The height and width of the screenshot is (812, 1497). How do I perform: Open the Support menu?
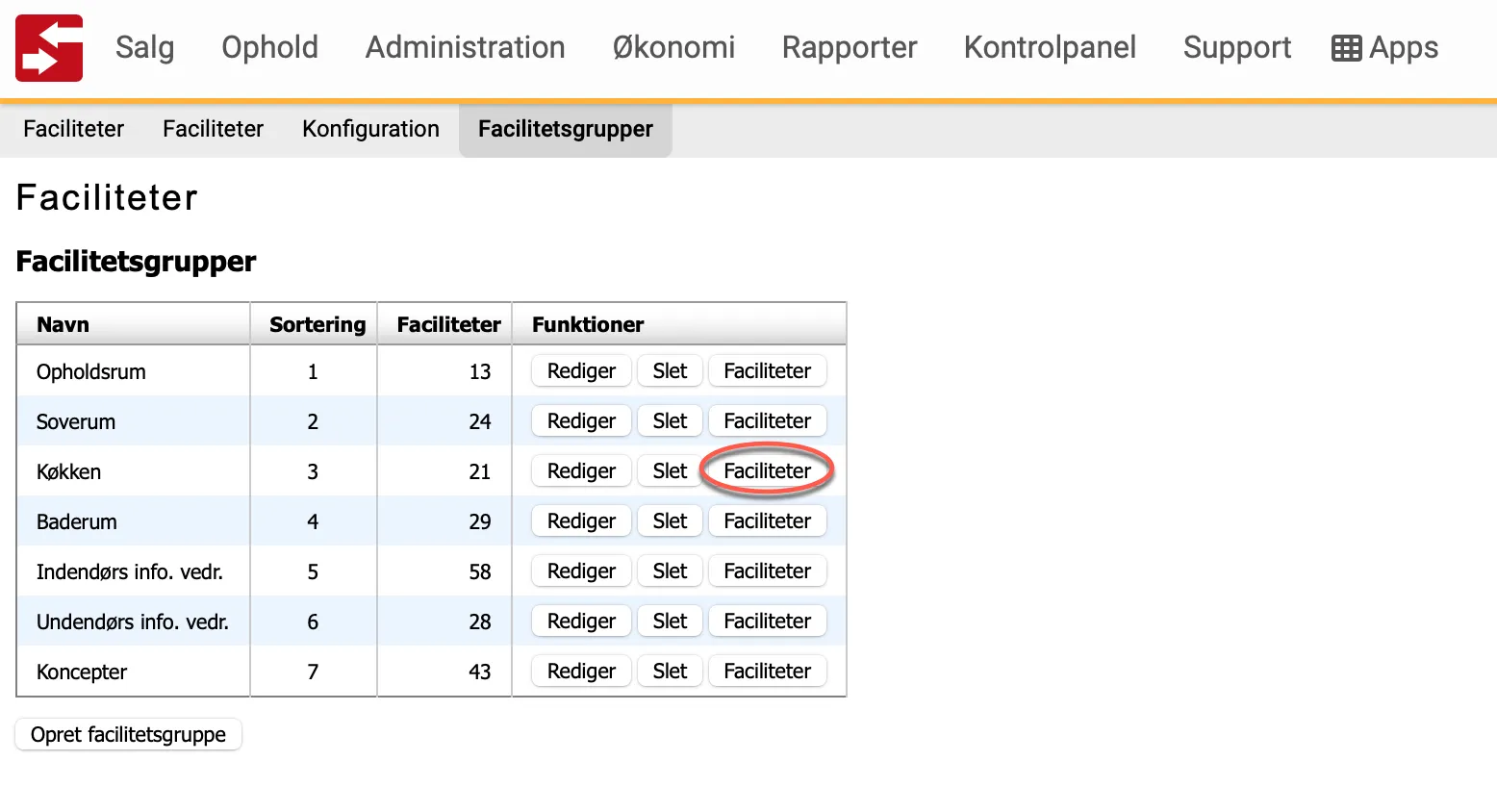pyautogui.click(x=1237, y=47)
